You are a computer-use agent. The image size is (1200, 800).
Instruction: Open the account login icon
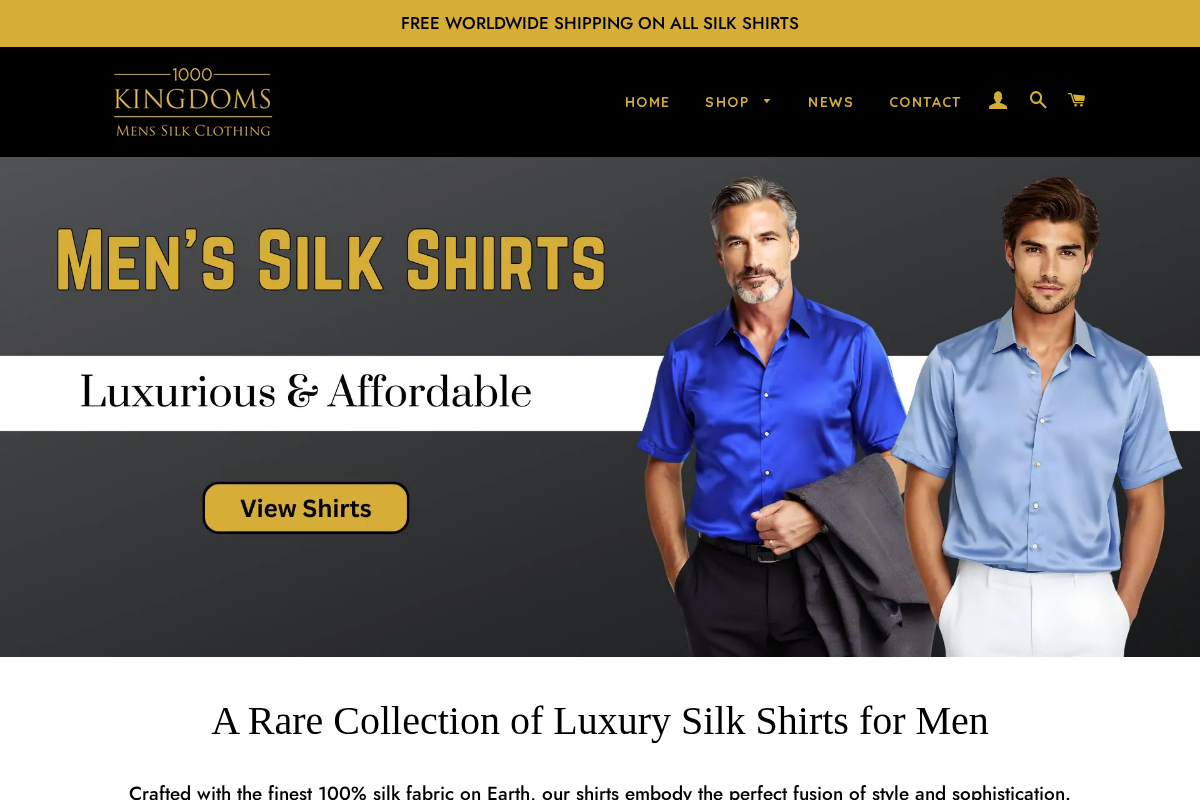click(x=998, y=101)
